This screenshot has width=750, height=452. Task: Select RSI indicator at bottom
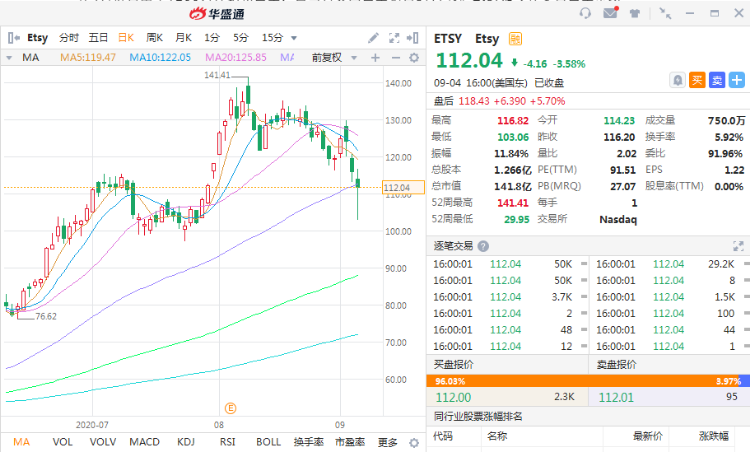[x=228, y=442]
